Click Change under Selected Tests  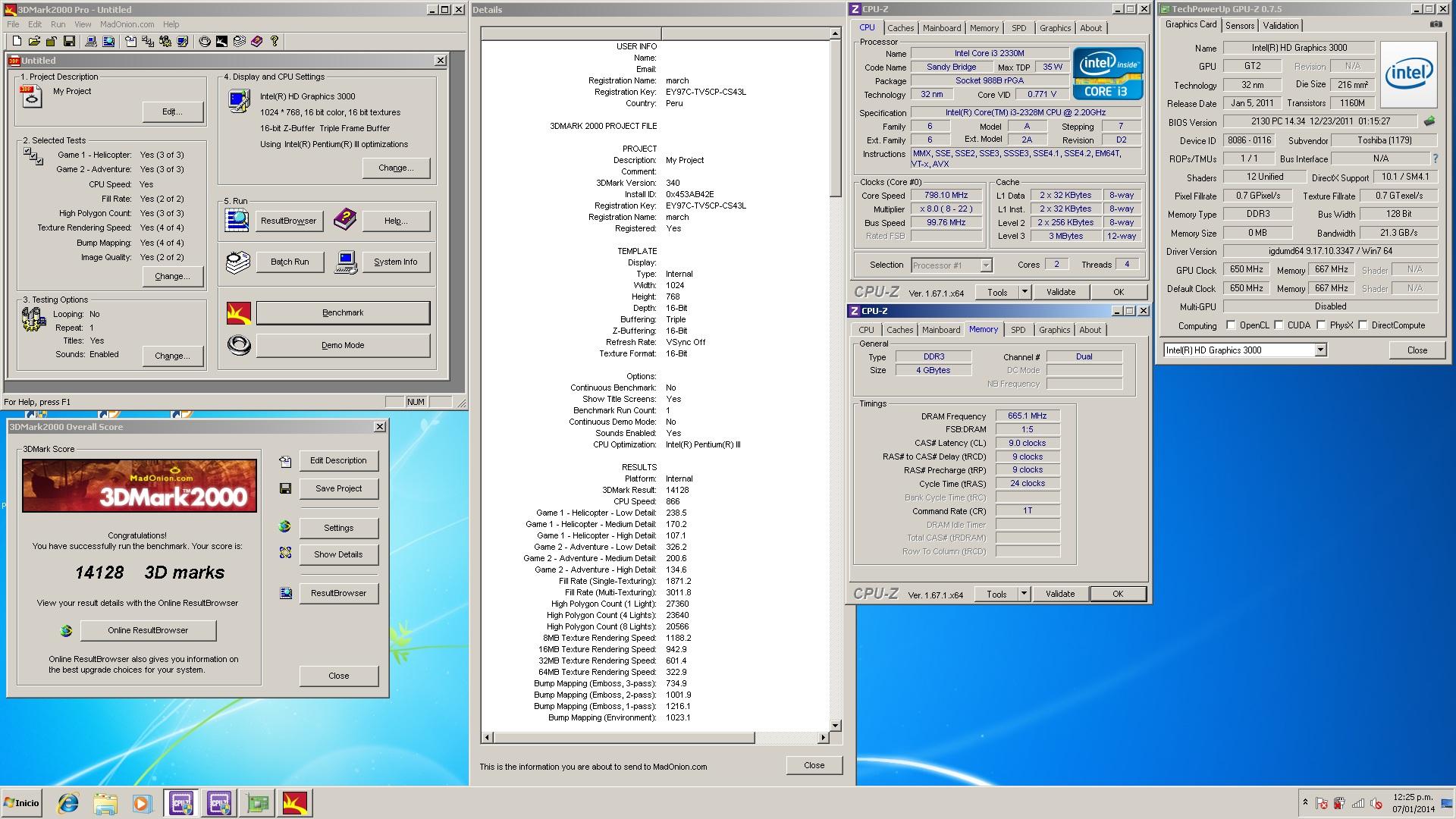[172, 276]
